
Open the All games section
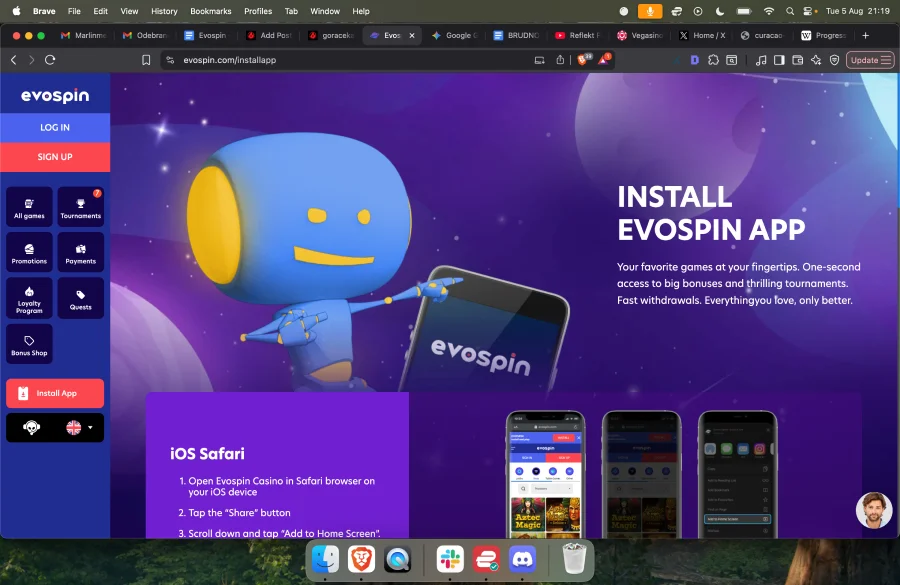29,207
